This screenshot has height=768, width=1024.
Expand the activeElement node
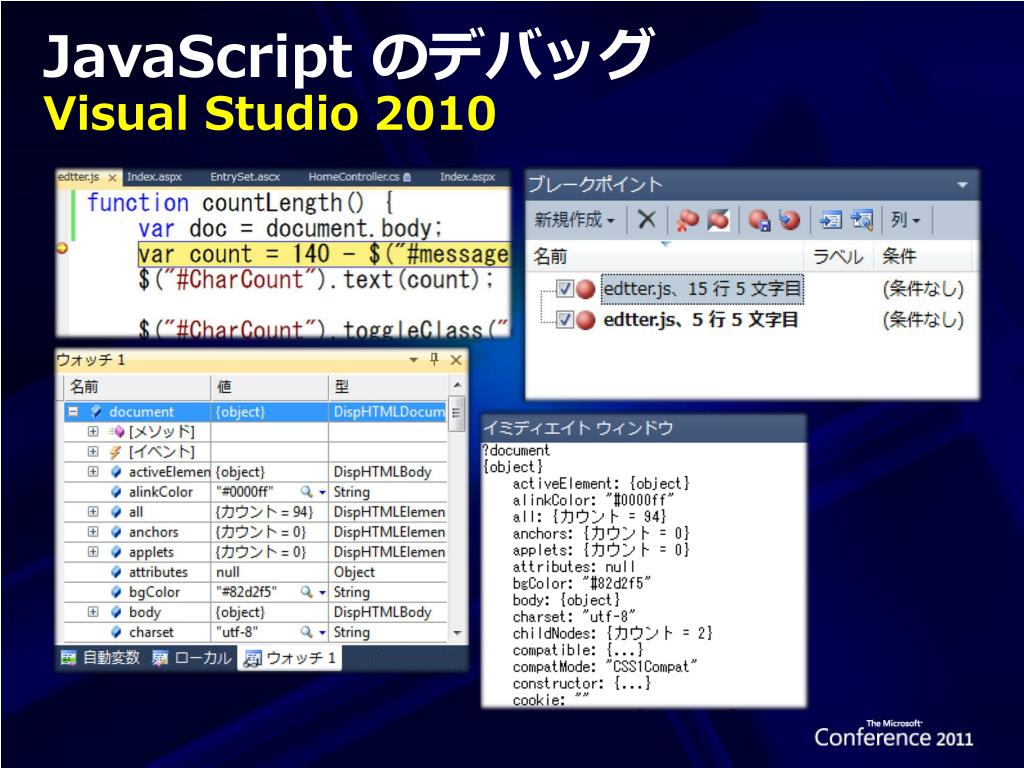tap(93, 472)
